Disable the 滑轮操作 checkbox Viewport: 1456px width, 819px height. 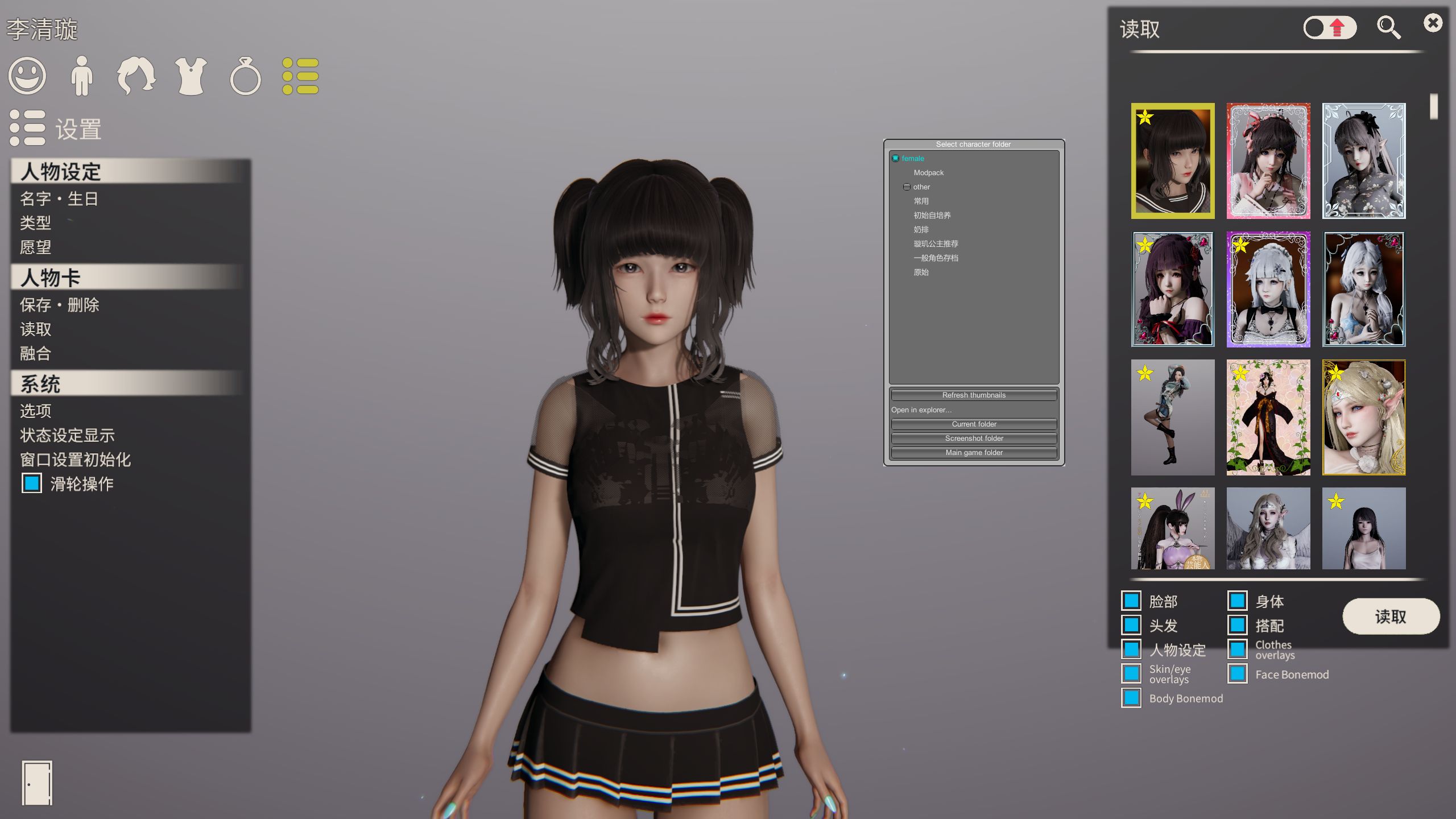coord(32,483)
